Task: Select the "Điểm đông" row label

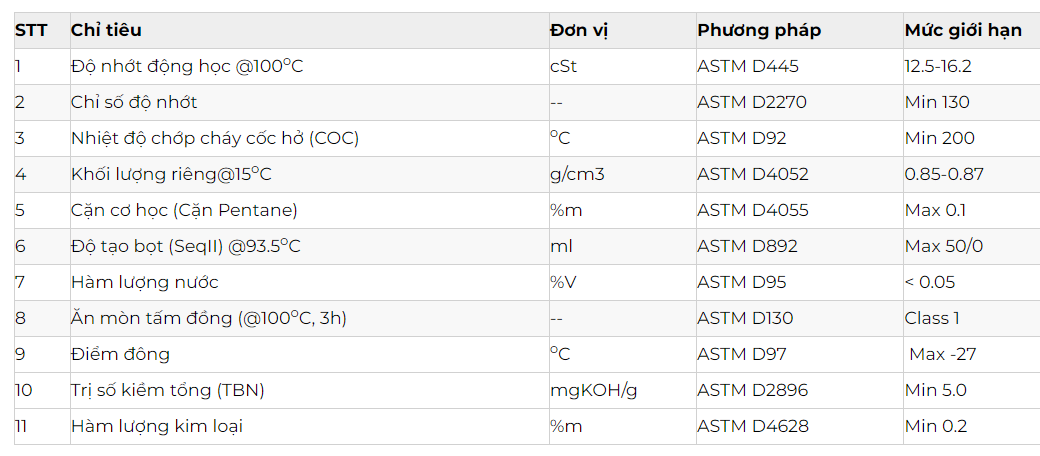Action: [120, 355]
